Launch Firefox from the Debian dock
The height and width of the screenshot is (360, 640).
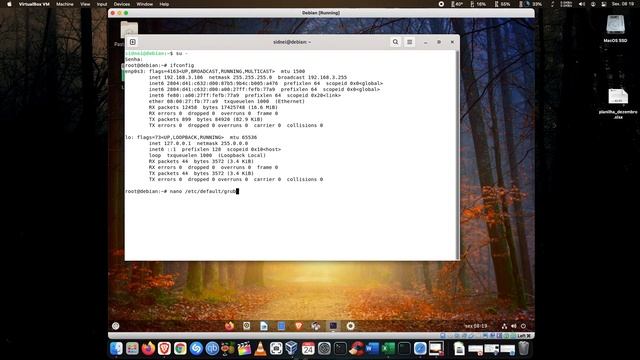point(229,326)
